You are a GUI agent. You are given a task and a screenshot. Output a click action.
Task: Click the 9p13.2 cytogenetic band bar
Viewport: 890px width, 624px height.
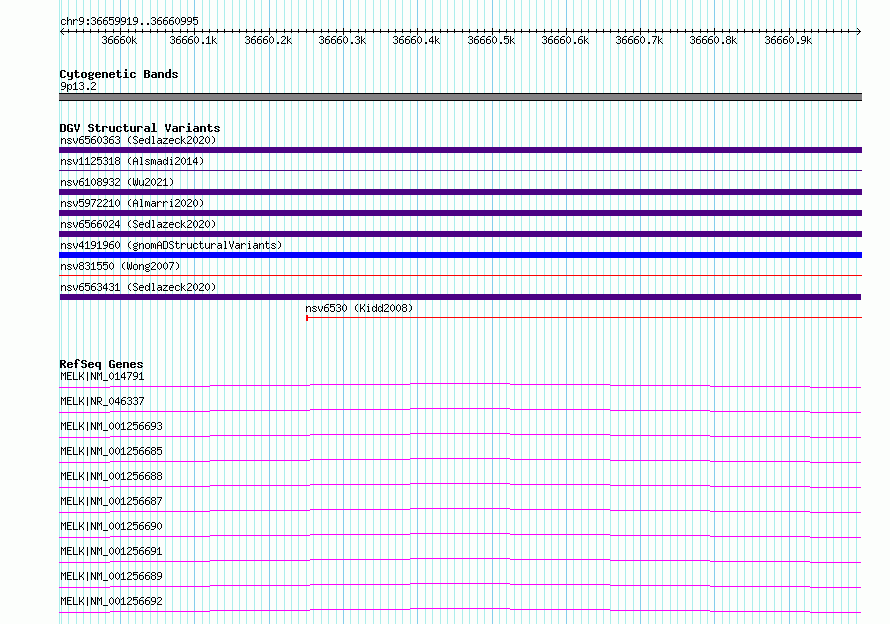click(460, 97)
